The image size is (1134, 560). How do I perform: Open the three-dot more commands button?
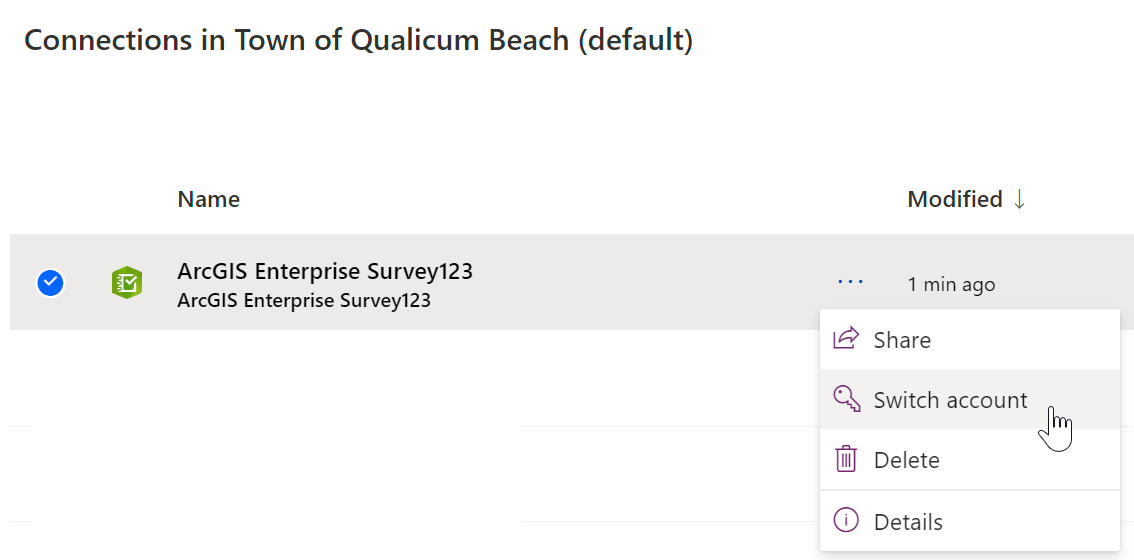point(851,283)
